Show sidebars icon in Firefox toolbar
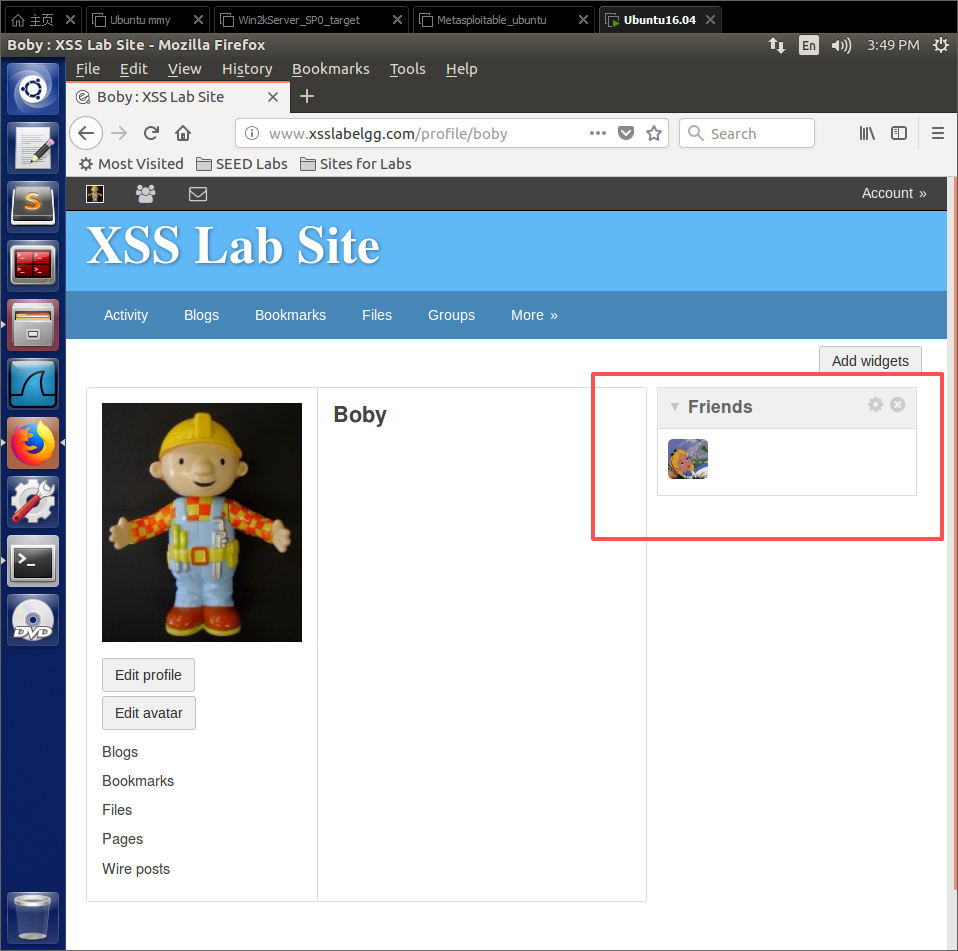This screenshot has width=958, height=951. [x=899, y=133]
